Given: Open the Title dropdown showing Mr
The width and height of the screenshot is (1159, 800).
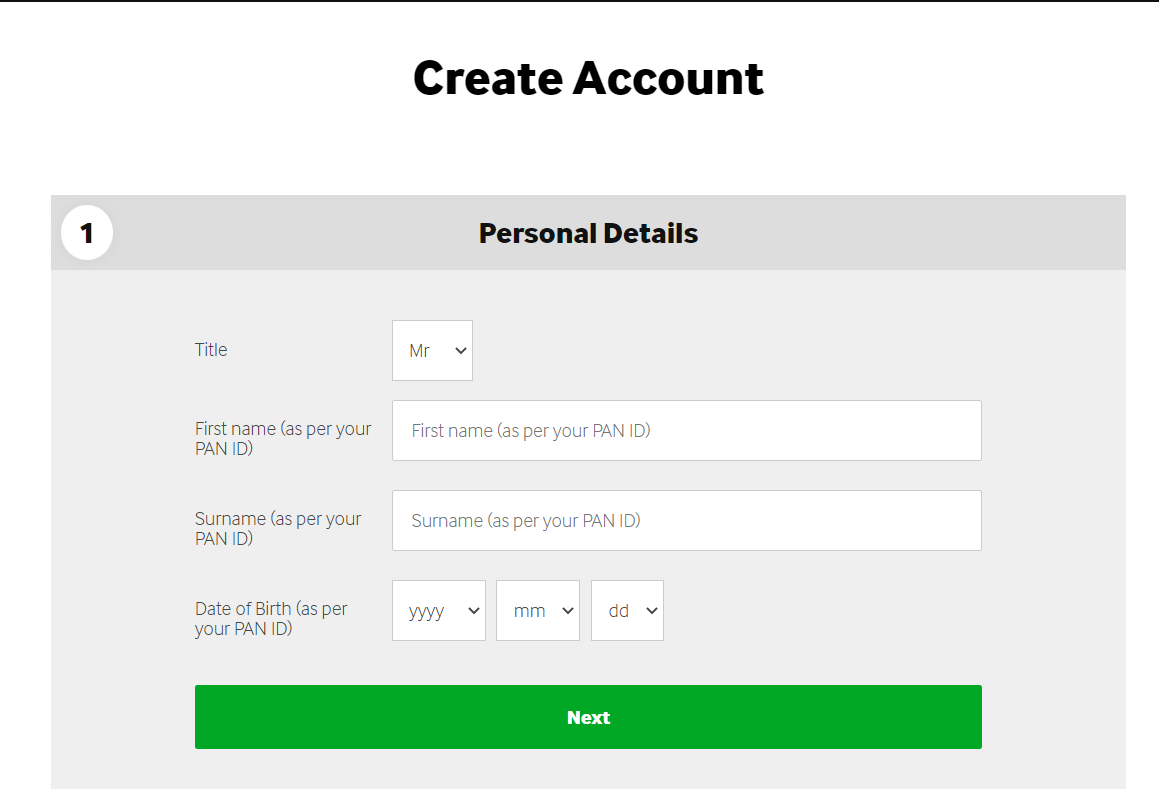Looking at the screenshot, I should [x=432, y=350].
